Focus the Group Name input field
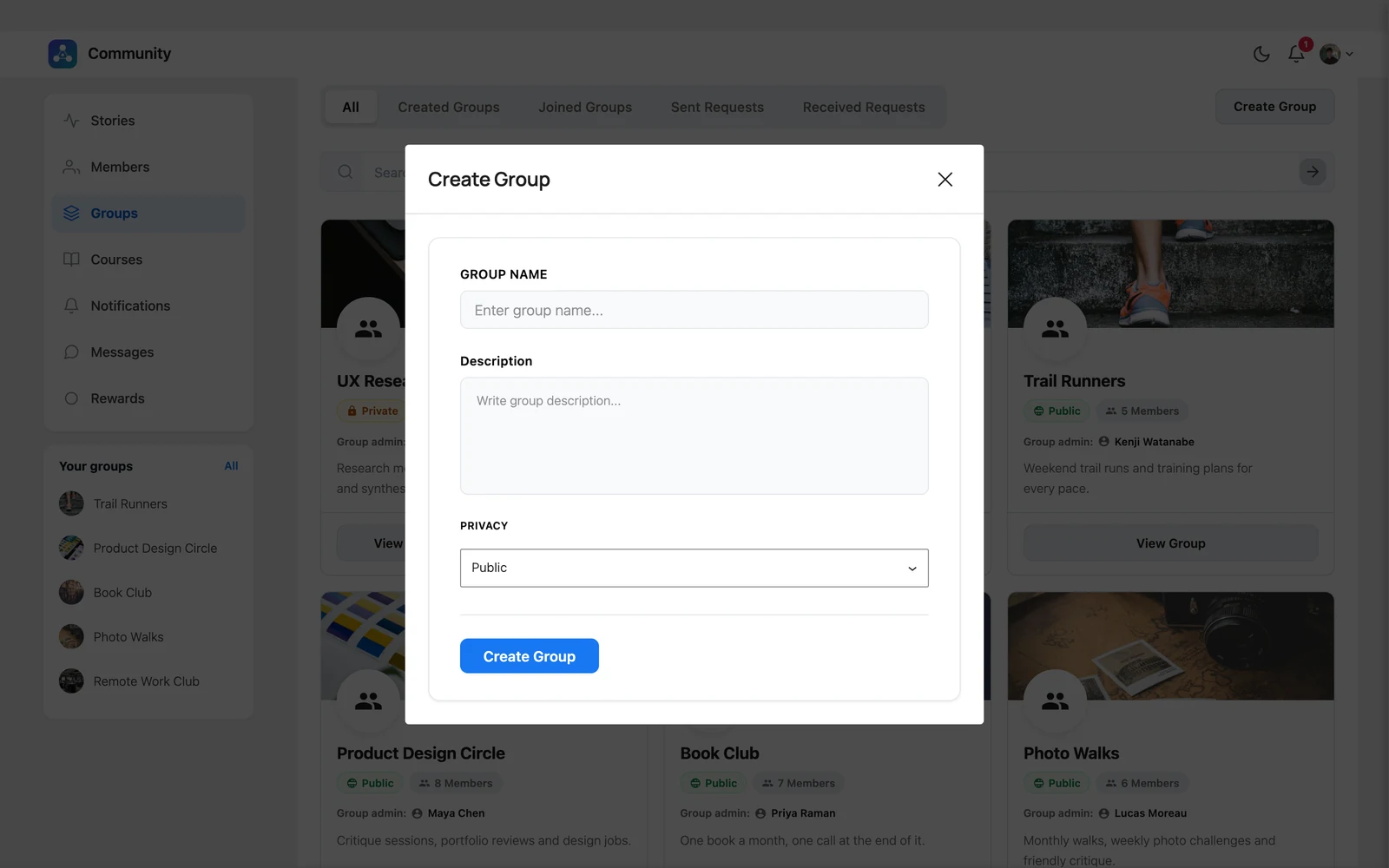This screenshot has height=868, width=1389. coord(694,310)
